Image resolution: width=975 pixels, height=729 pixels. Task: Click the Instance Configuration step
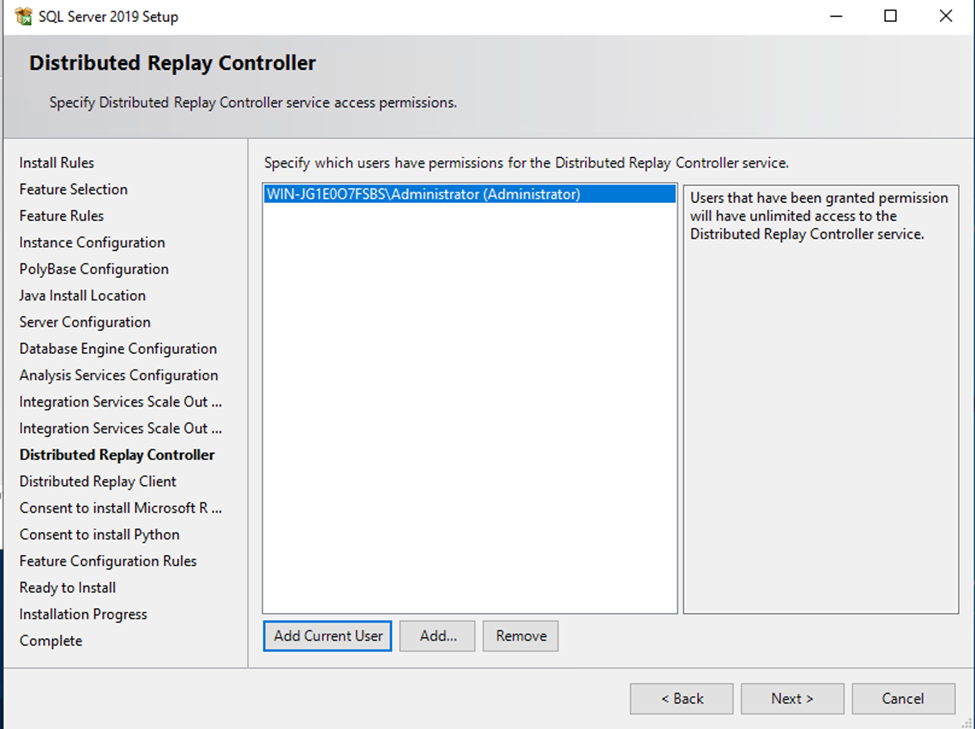[x=92, y=243]
